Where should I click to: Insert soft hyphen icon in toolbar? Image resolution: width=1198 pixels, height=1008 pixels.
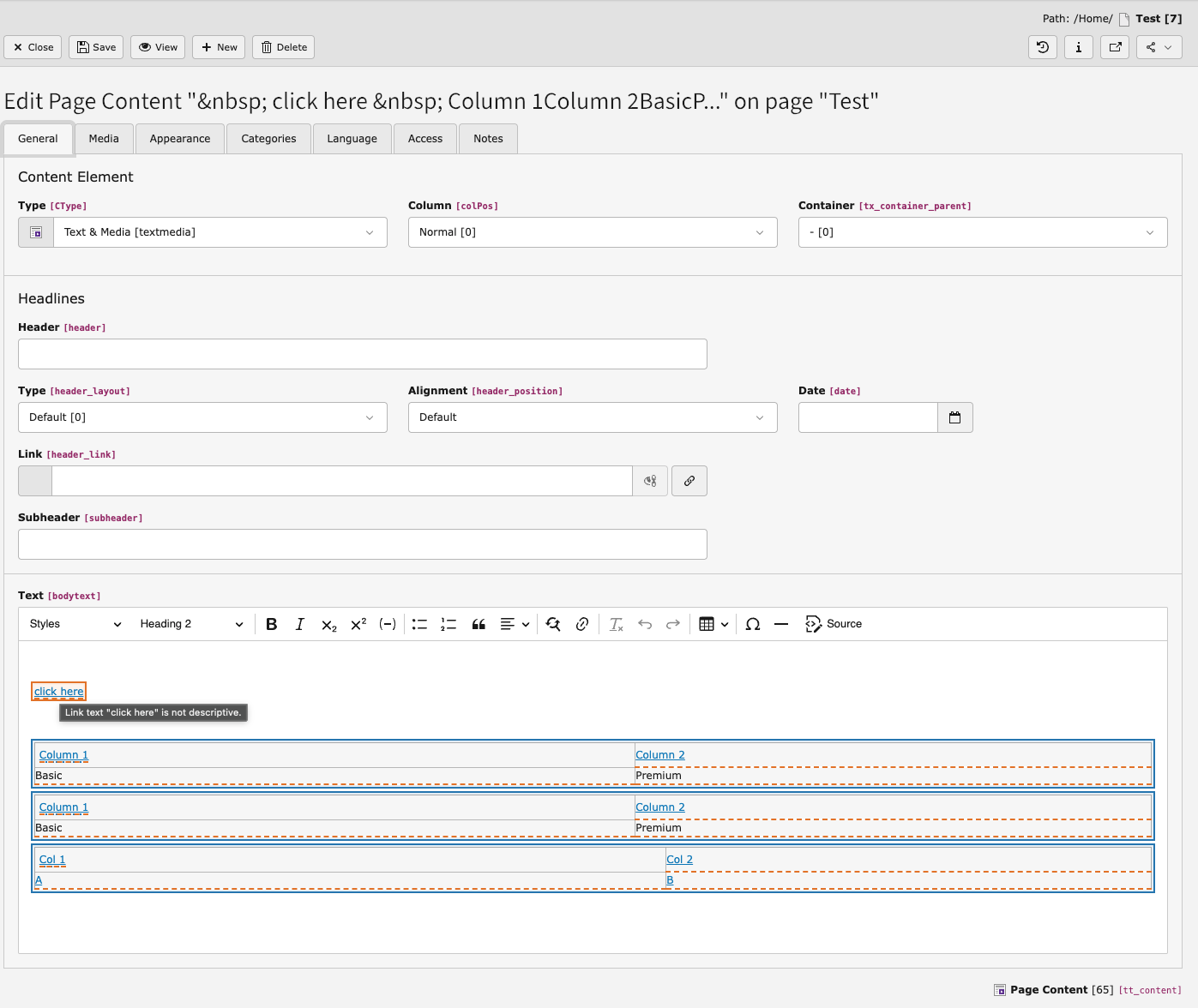point(388,624)
